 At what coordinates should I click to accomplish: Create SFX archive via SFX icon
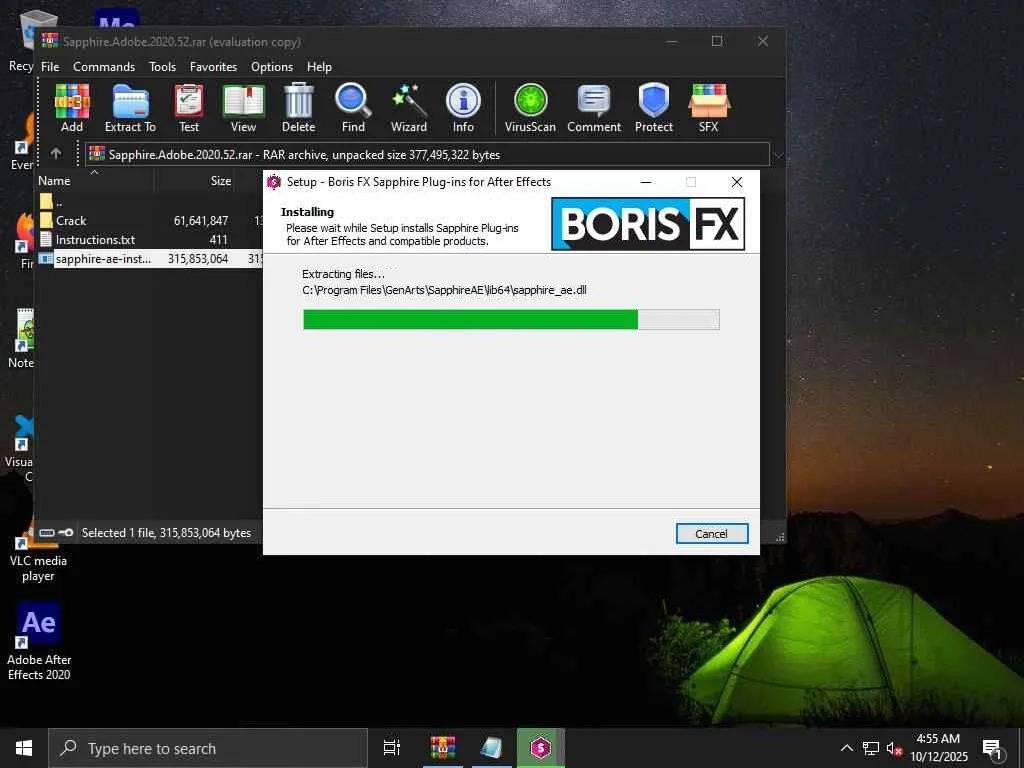click(709, 108)
